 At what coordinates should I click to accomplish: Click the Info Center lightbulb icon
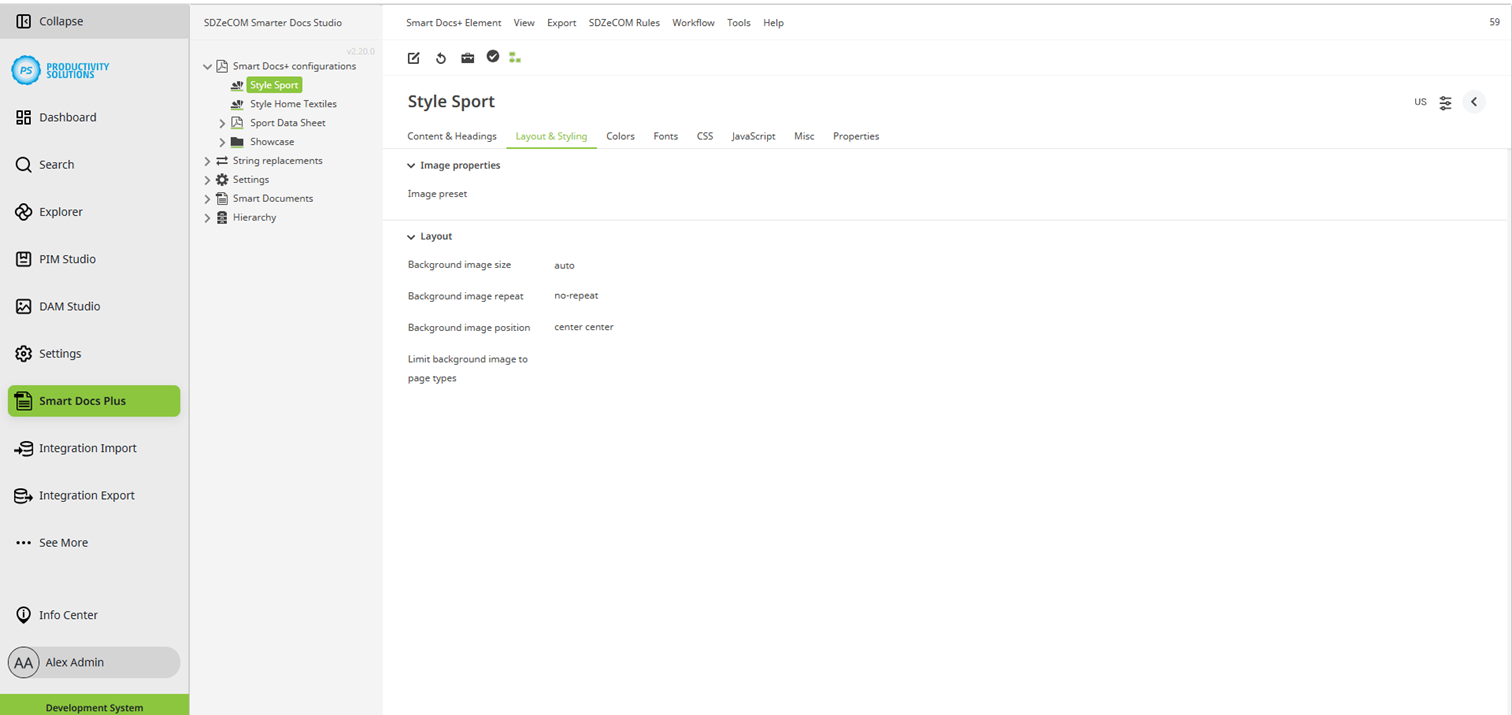pyautogui.click(x=24, y=615)
